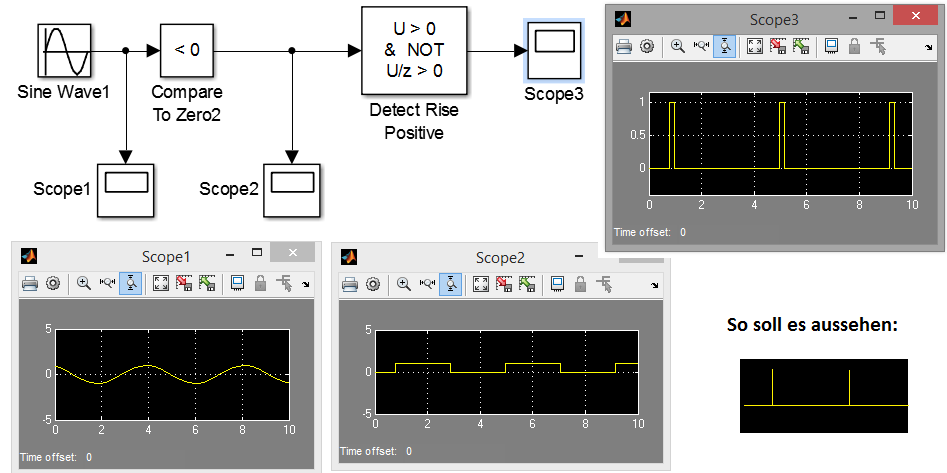Maximize the Scope1 window
This screenshot has width=947, height=473.
[257, 254]
